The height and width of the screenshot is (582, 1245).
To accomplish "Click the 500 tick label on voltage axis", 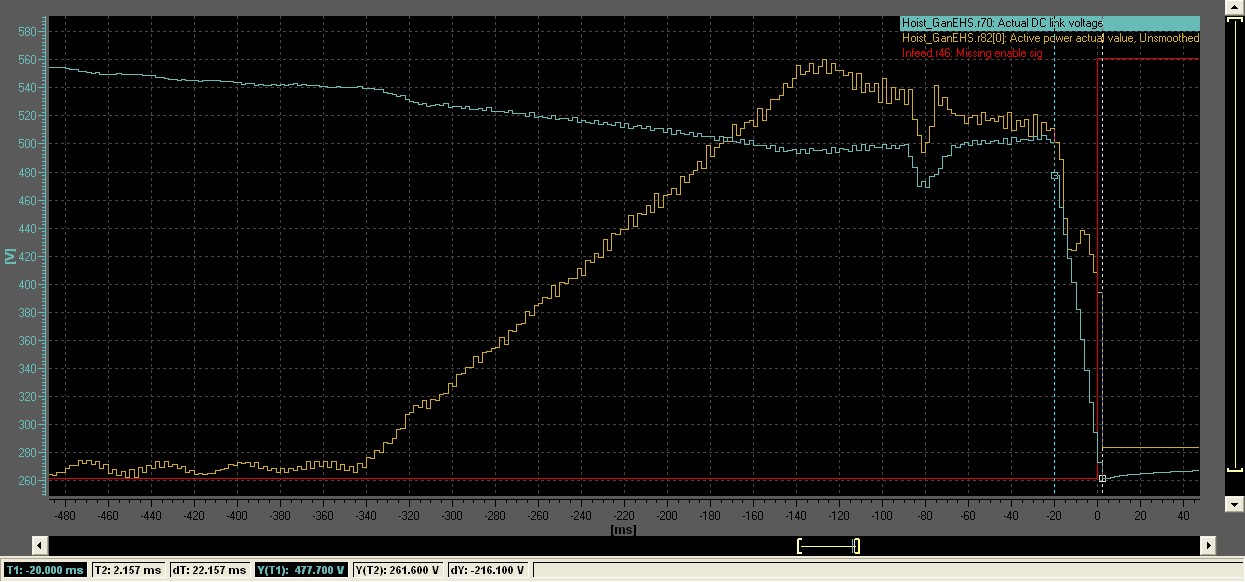I will click(27, 144).
